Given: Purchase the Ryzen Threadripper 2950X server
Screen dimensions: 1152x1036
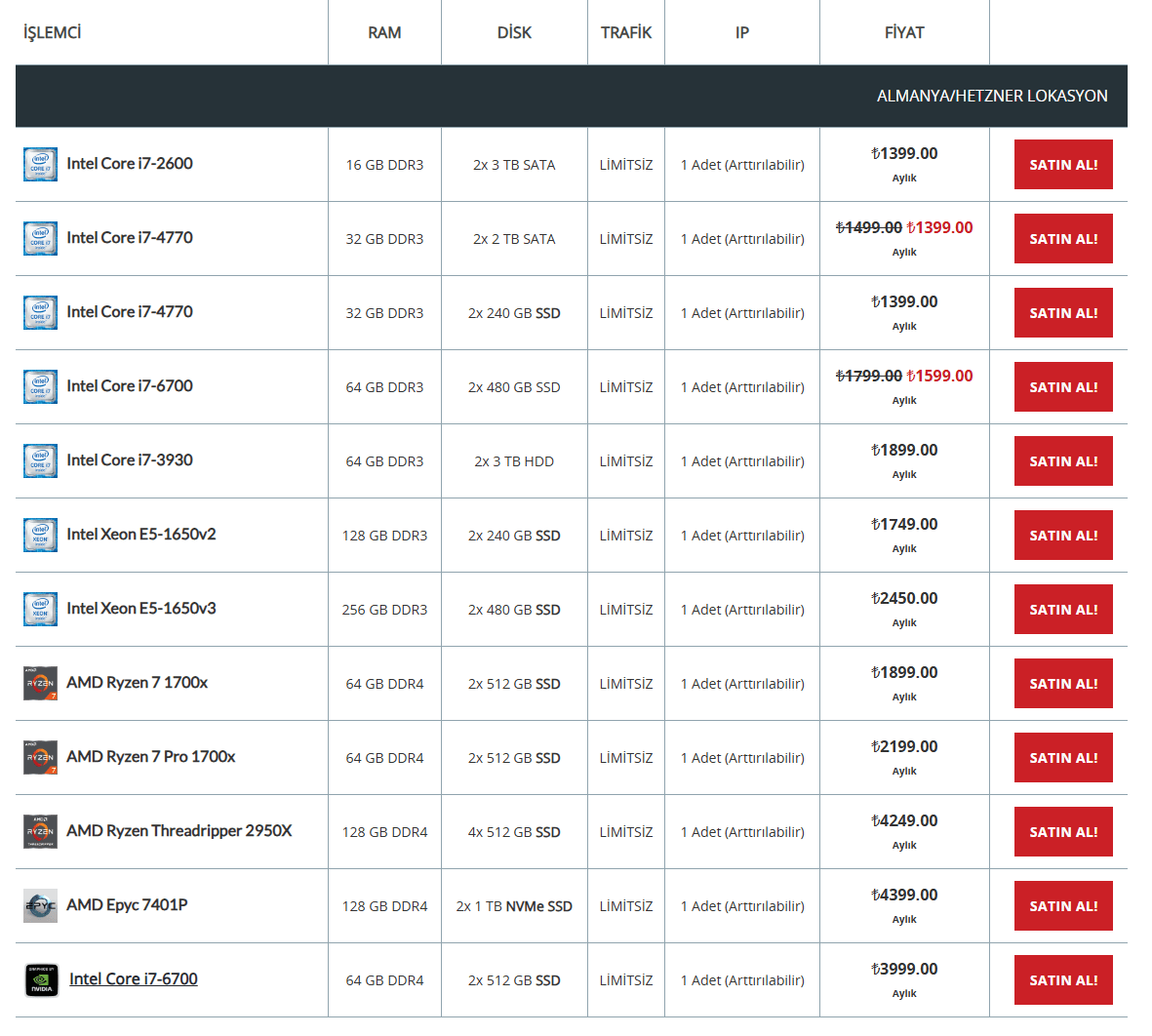Looking at the screenshot, I should pos(1063,832).
